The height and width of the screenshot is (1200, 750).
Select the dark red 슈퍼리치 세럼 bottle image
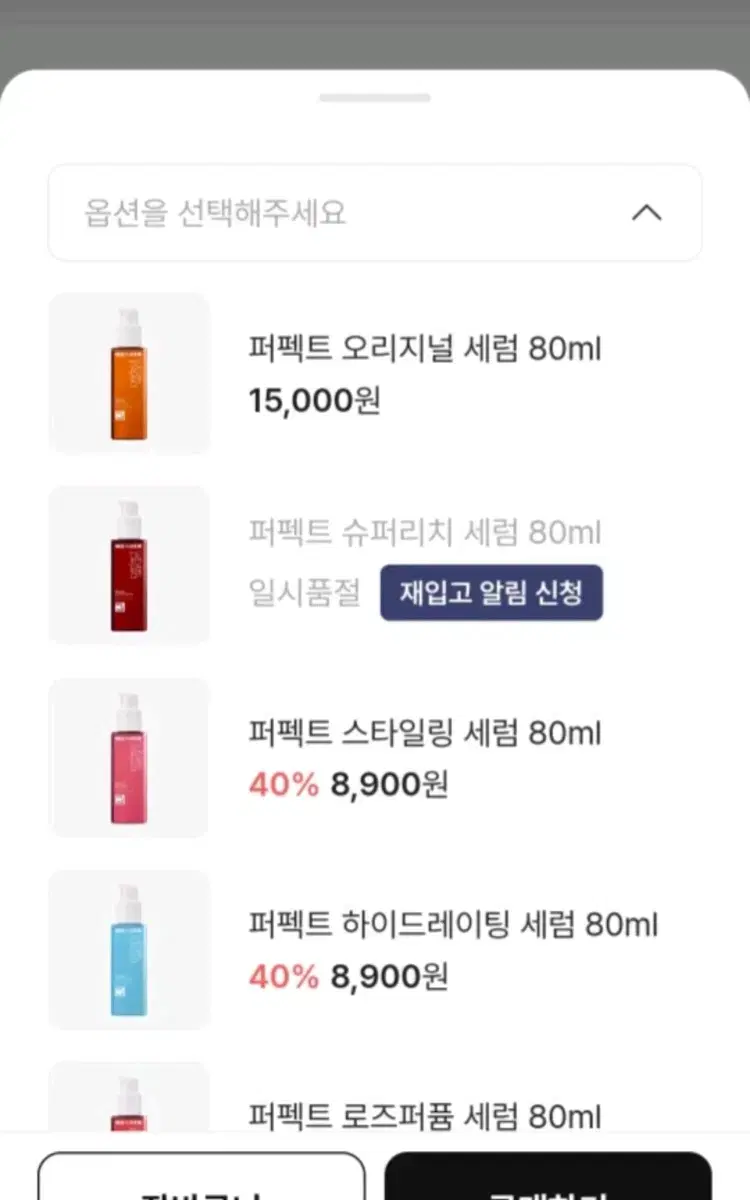pyautogui.click(x=129, y=566)
